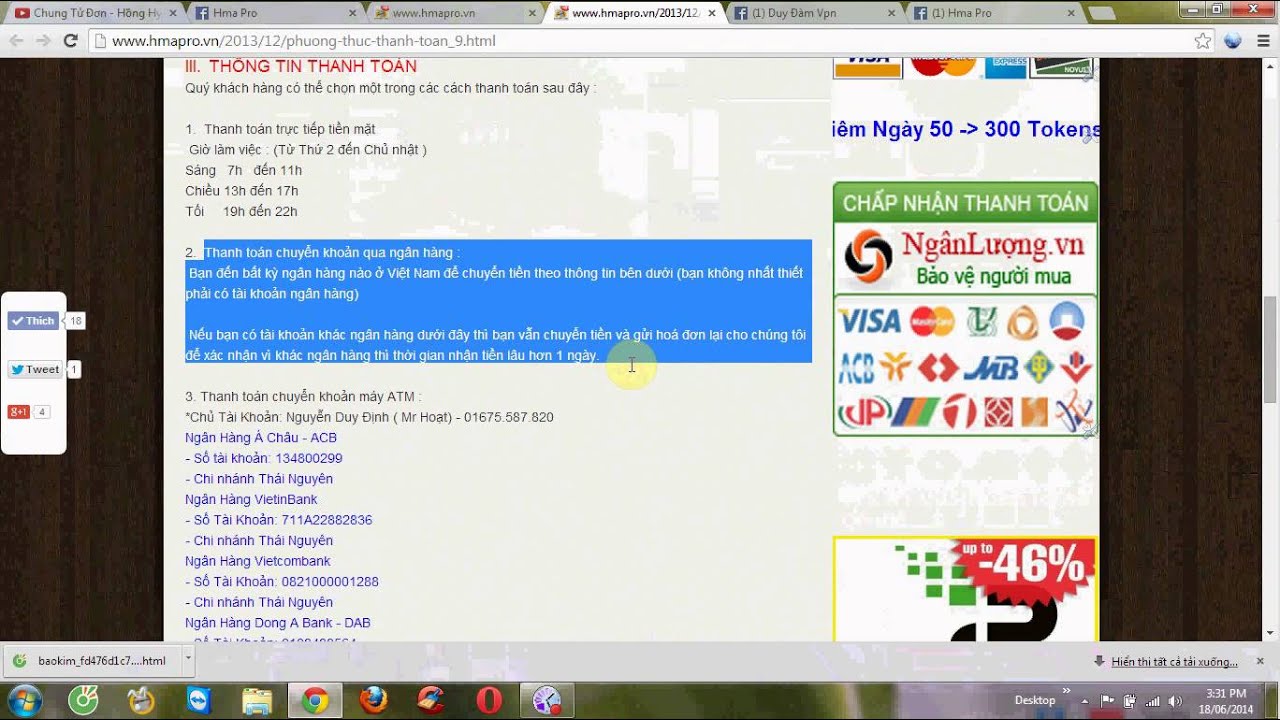Click the Facebook Thích like button
The image size is (1280, 720).
tap(33, 321)
